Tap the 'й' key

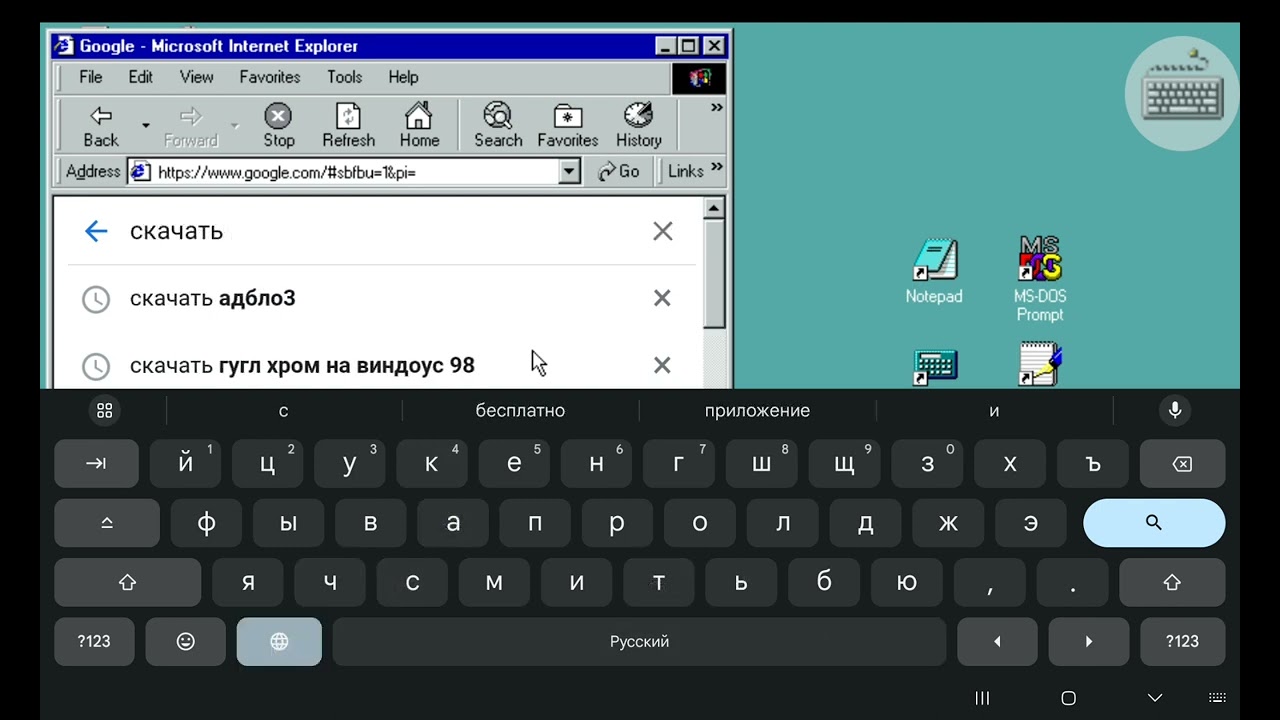point(185,463)
